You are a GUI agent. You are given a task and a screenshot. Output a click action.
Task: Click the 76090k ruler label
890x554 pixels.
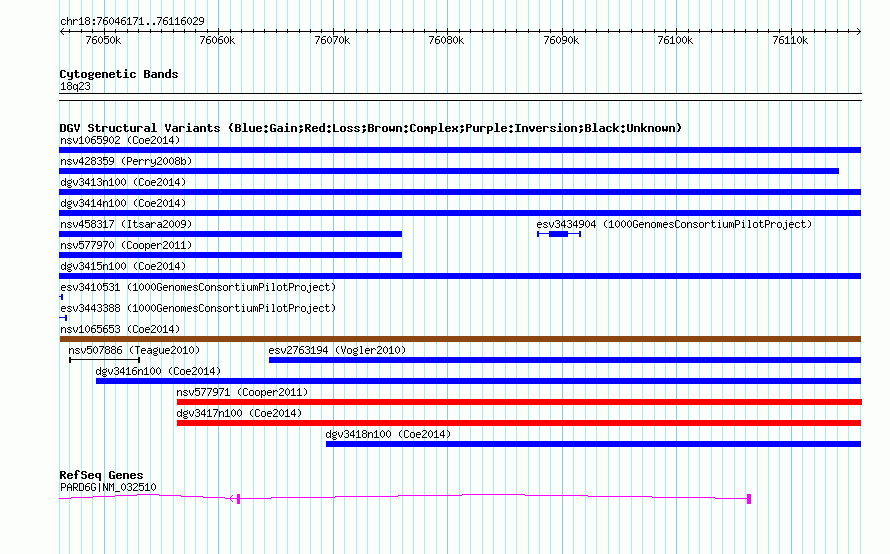tap(561, 40)
